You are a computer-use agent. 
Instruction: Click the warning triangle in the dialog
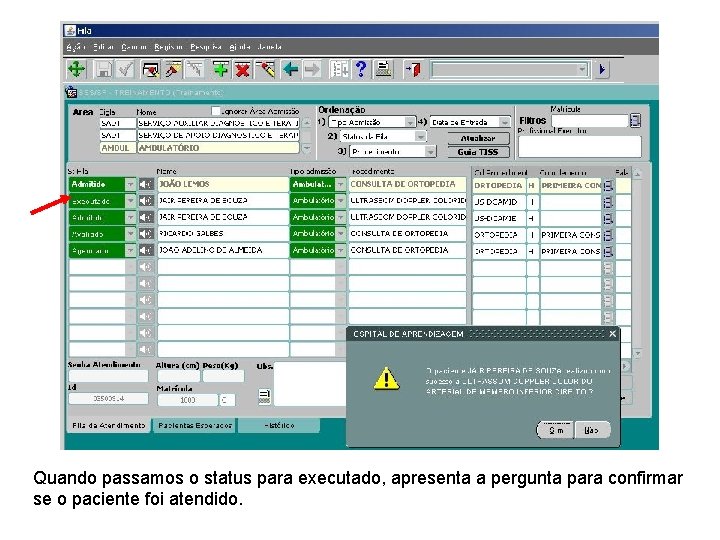387,379
